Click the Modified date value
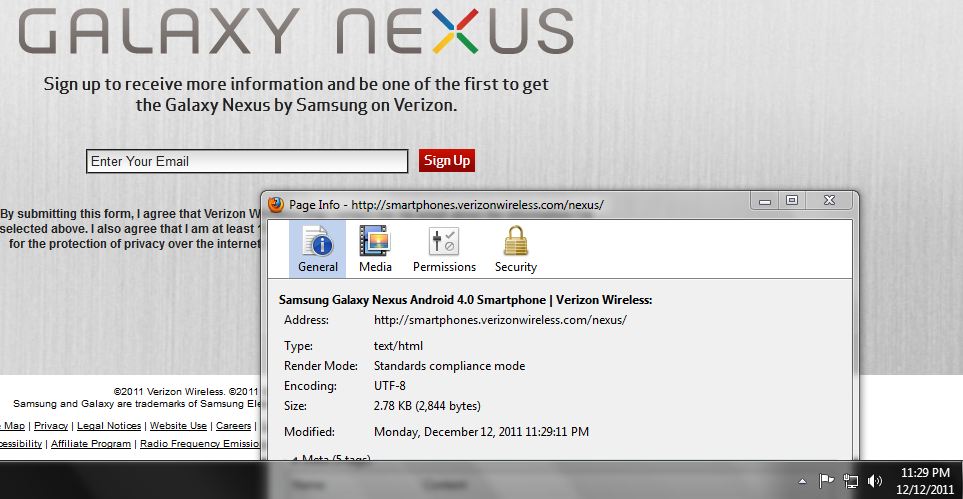Image resolution: width=963 pixels, height=499 pixels. point(481,432)
